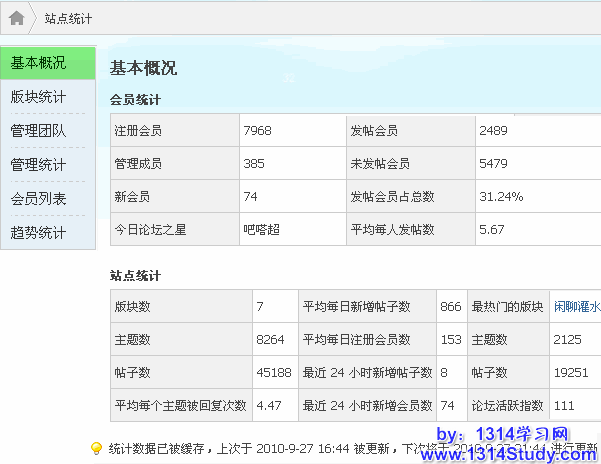The width and height of the screenshot is (601, 464).
Task: Open the 闲聊灌水 hottest board link
Action: pos(577,306)
